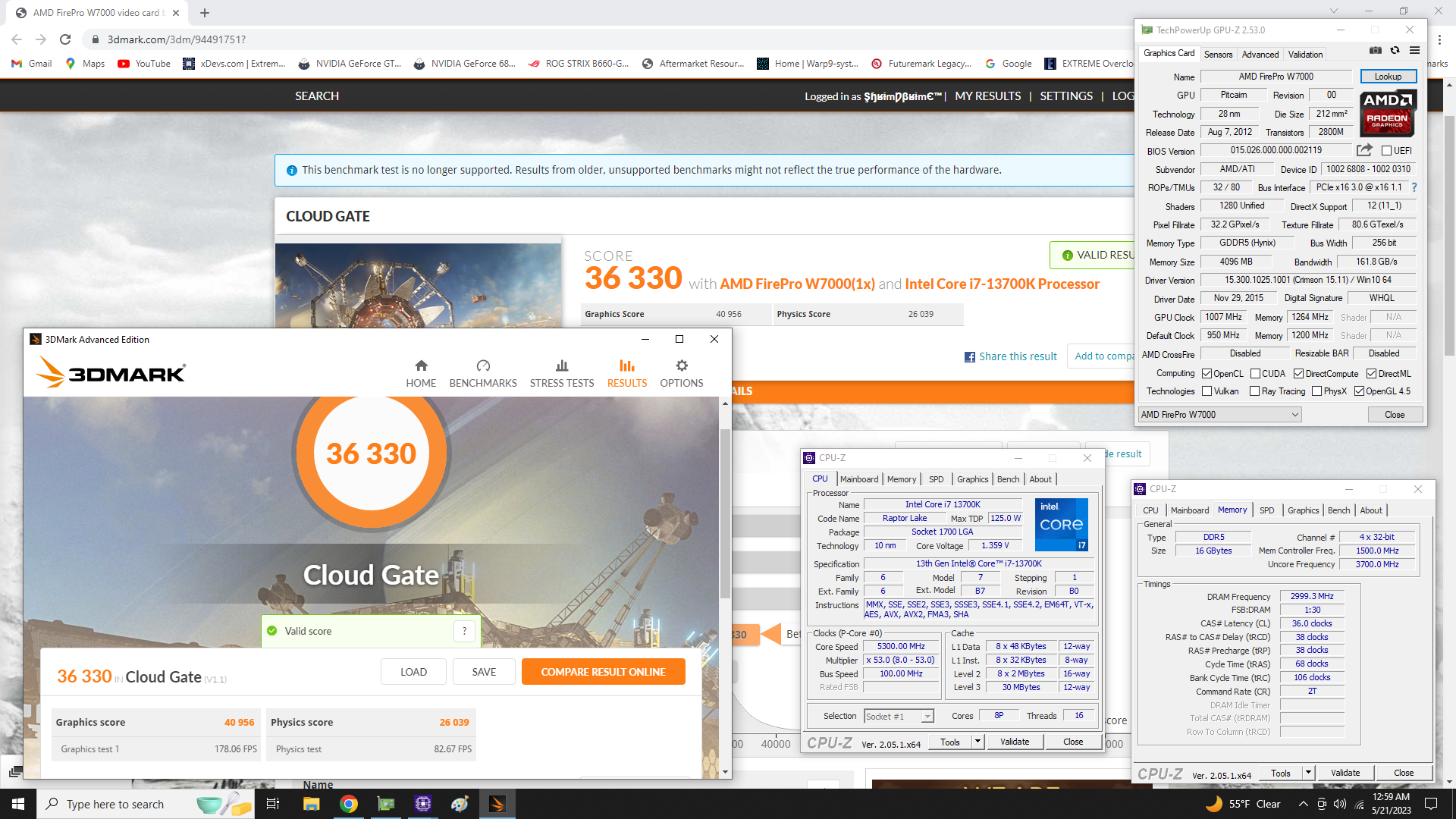Click Paint taskbar icon
1456x819 pixels.
coord(460,804)
